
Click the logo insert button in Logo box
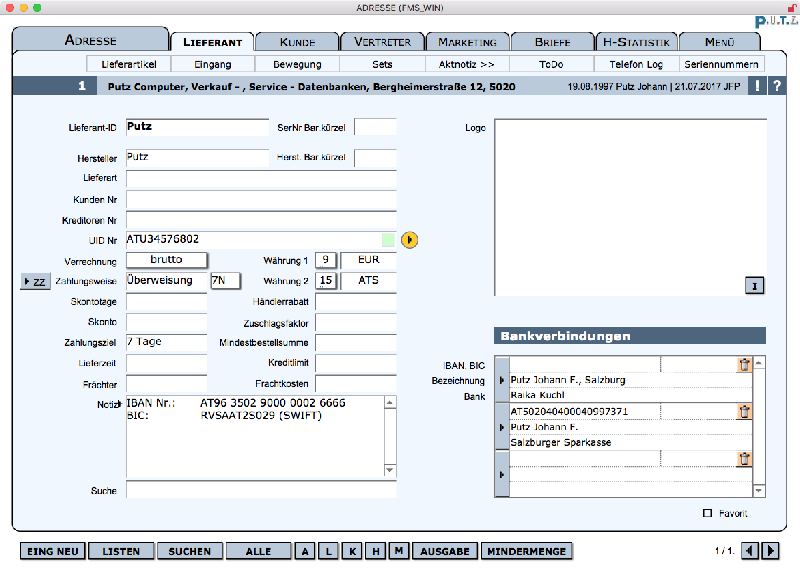tap(755, 286)
